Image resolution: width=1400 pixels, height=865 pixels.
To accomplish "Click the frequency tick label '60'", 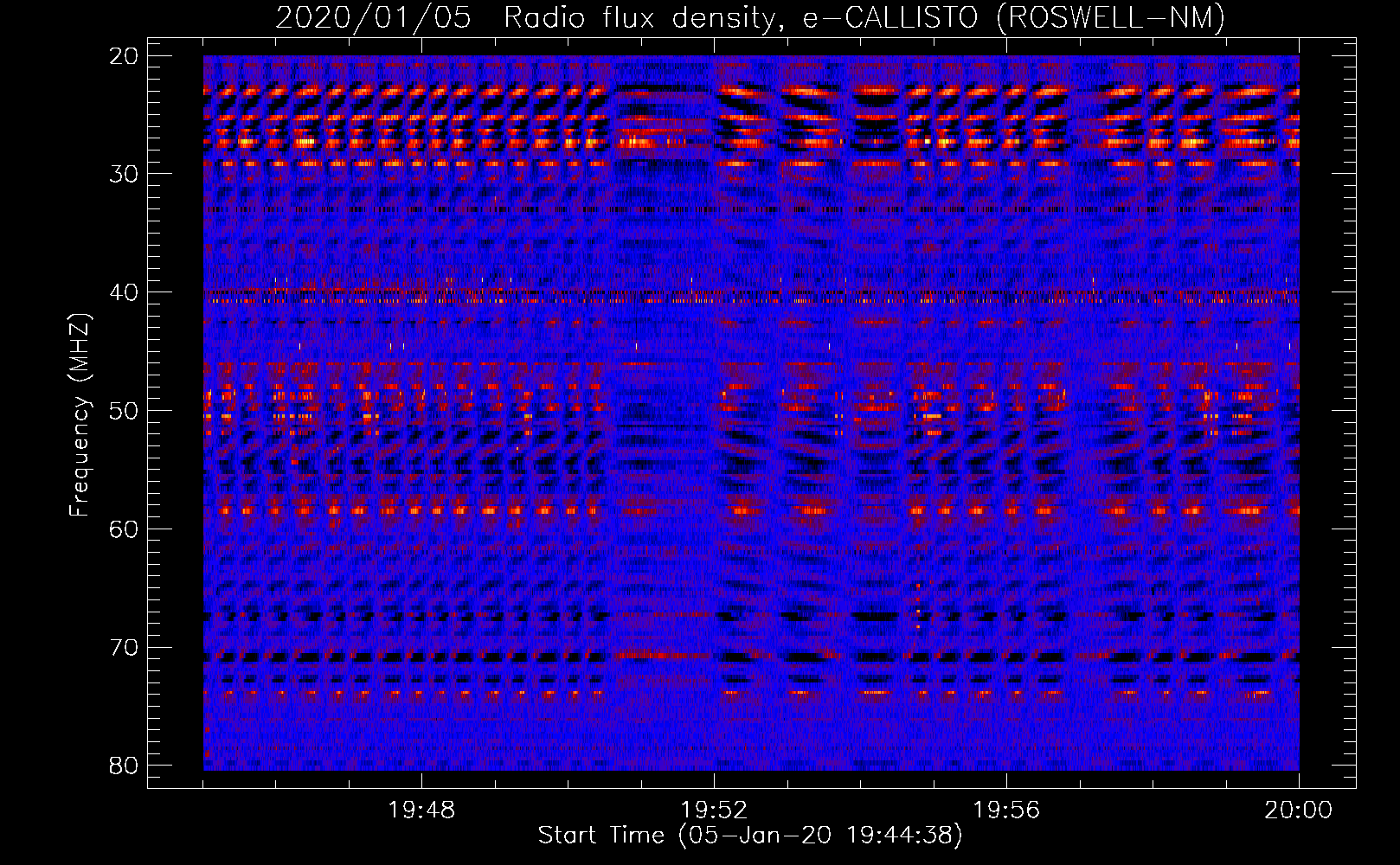I will [125, 529].
